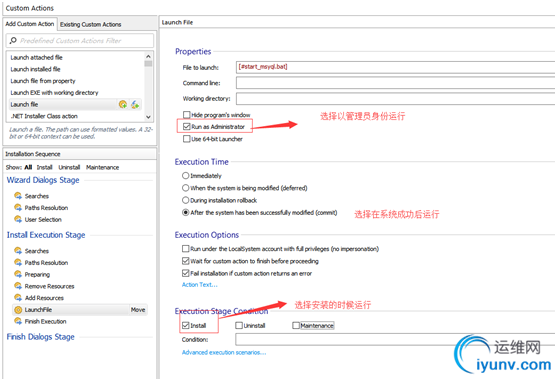557x381 pixels.
Task: Click the Command line input field
Action: pyautogui.click(x=395, y=83)
